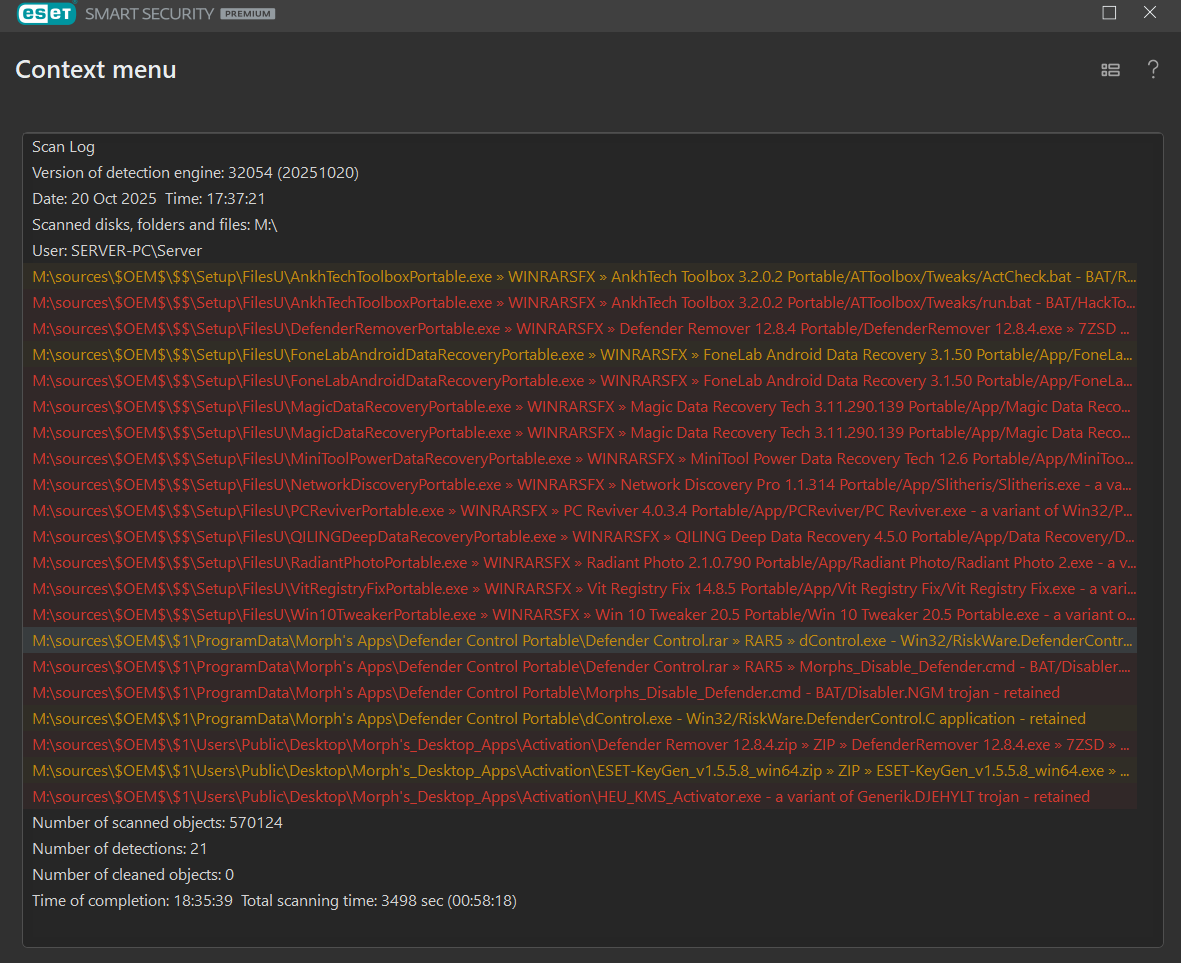1181x963 pixels.
Task: Select the QILINGDeepDataRecoveryPortable.exe log row
Action: [583, 536]
